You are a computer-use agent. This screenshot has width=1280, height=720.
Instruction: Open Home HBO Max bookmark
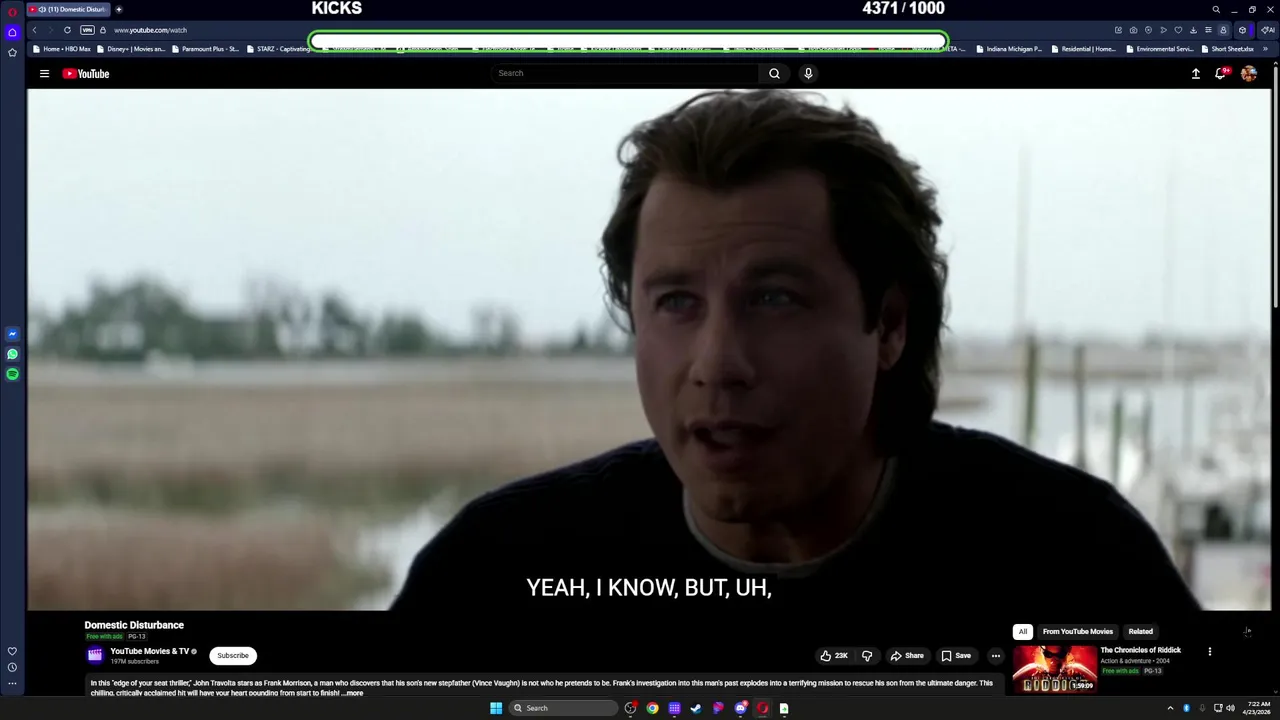[61, 48]
